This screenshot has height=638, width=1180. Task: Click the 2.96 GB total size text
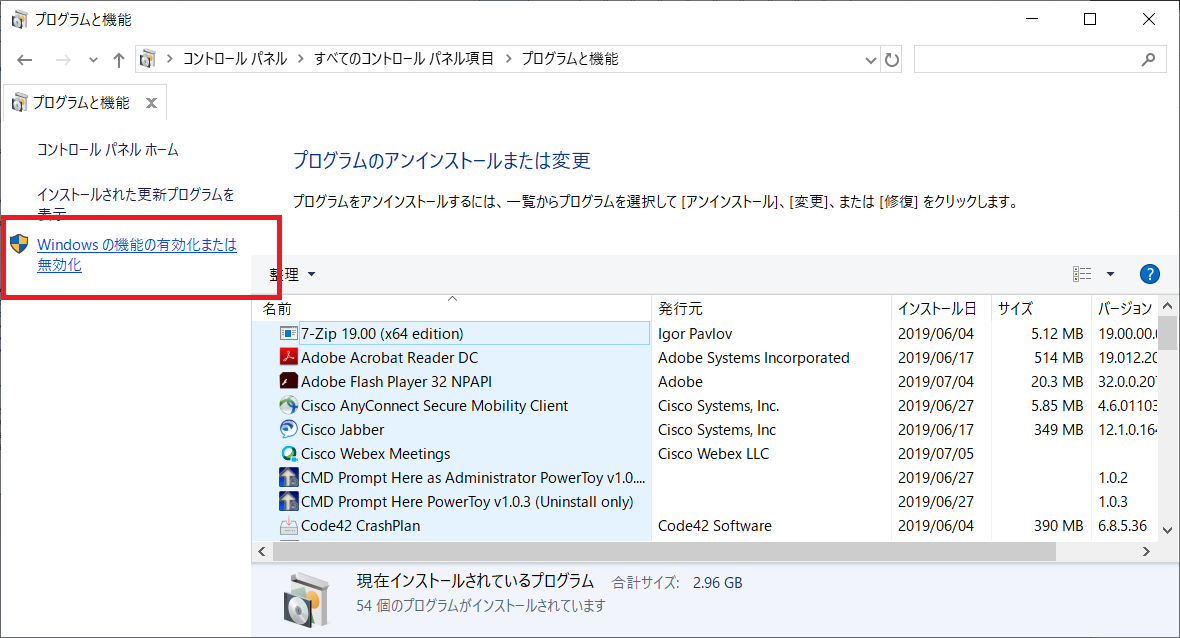717,583
